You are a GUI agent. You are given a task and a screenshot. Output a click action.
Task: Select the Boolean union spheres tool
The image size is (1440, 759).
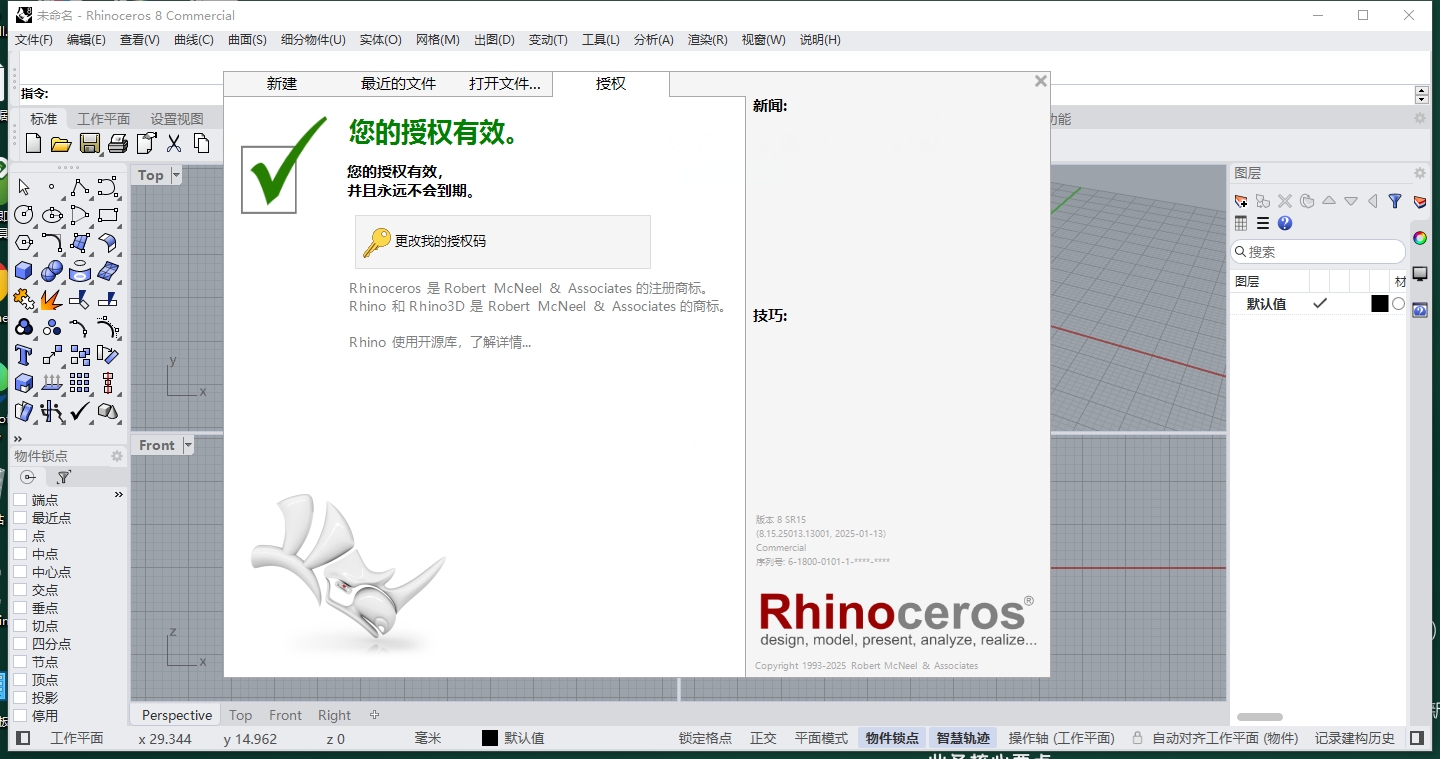tap(52, 271)
